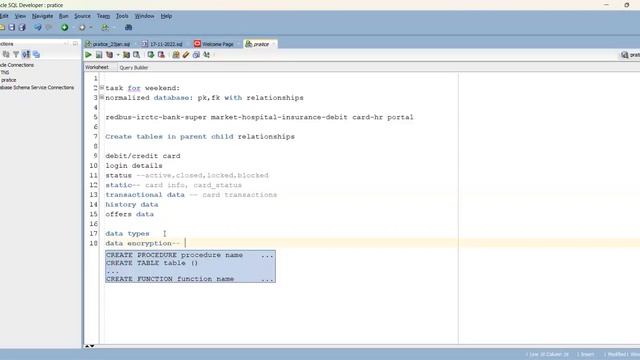Open the SQL History icon

pyautogui.click(x=207, y=55)
